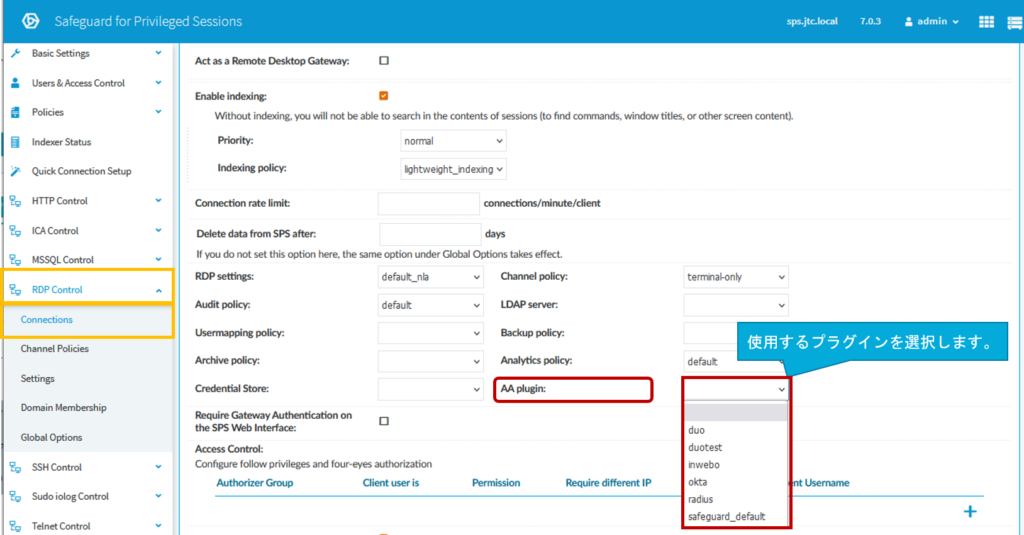Click the Connection rate limit input field
The image size is (1024, 535).
point(428,204)
